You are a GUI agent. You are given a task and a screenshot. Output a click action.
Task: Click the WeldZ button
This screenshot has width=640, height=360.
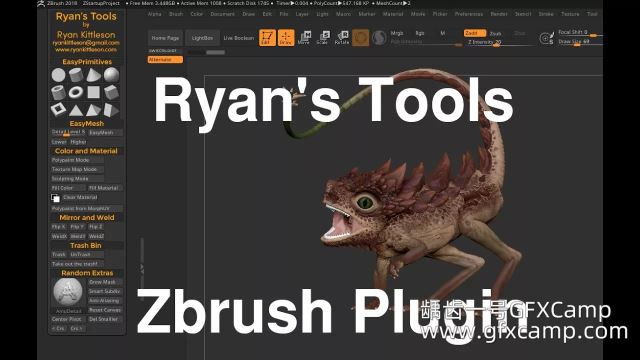pos(96,236)
